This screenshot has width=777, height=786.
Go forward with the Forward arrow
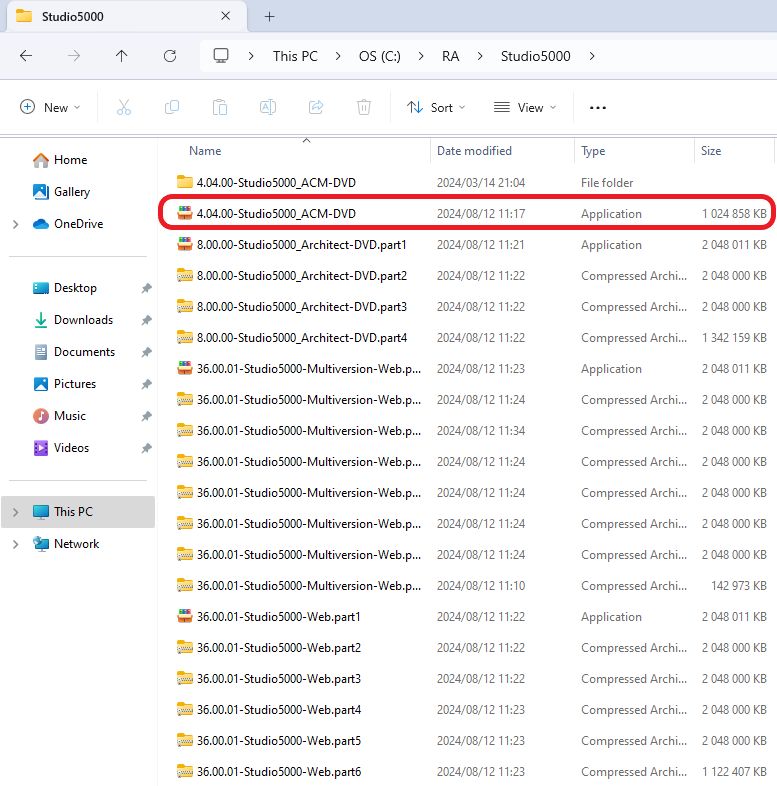point(74,56)
